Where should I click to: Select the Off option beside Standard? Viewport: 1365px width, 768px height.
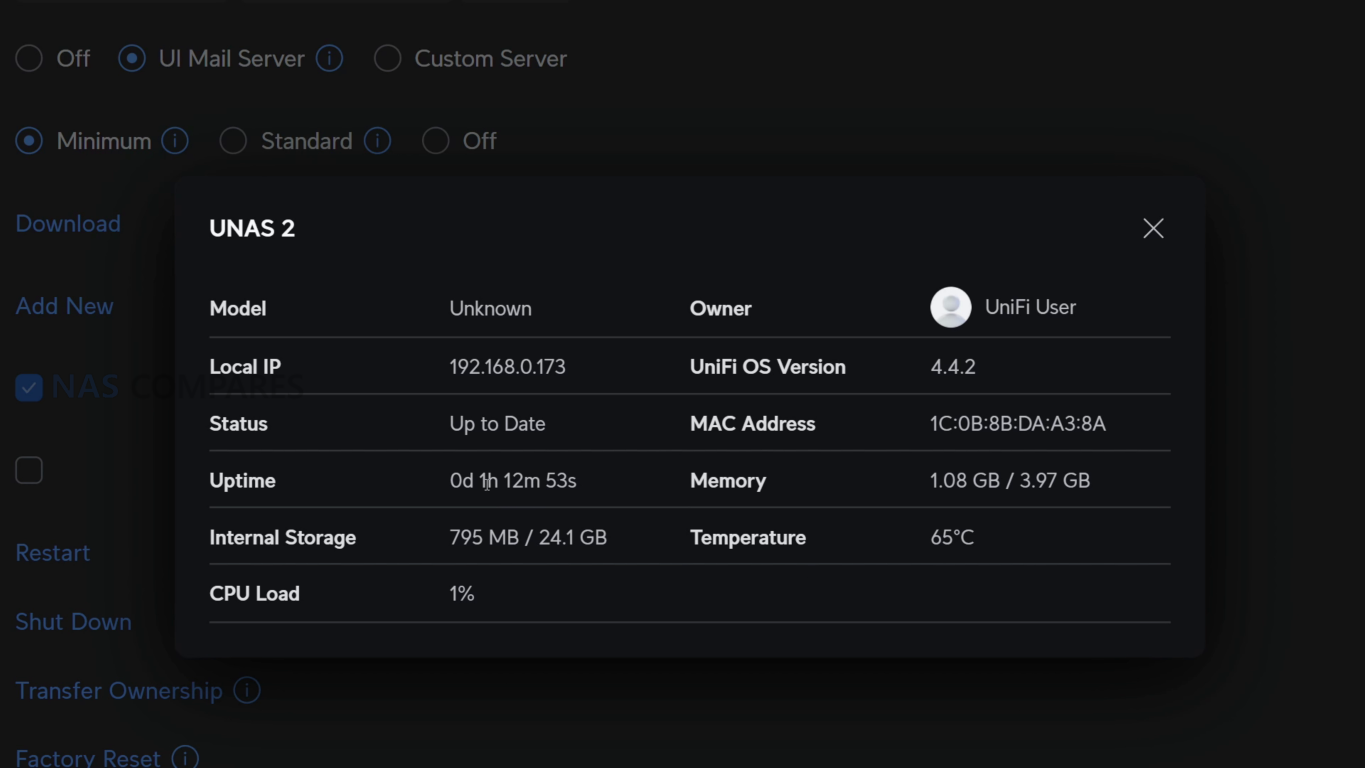point(435,141)
